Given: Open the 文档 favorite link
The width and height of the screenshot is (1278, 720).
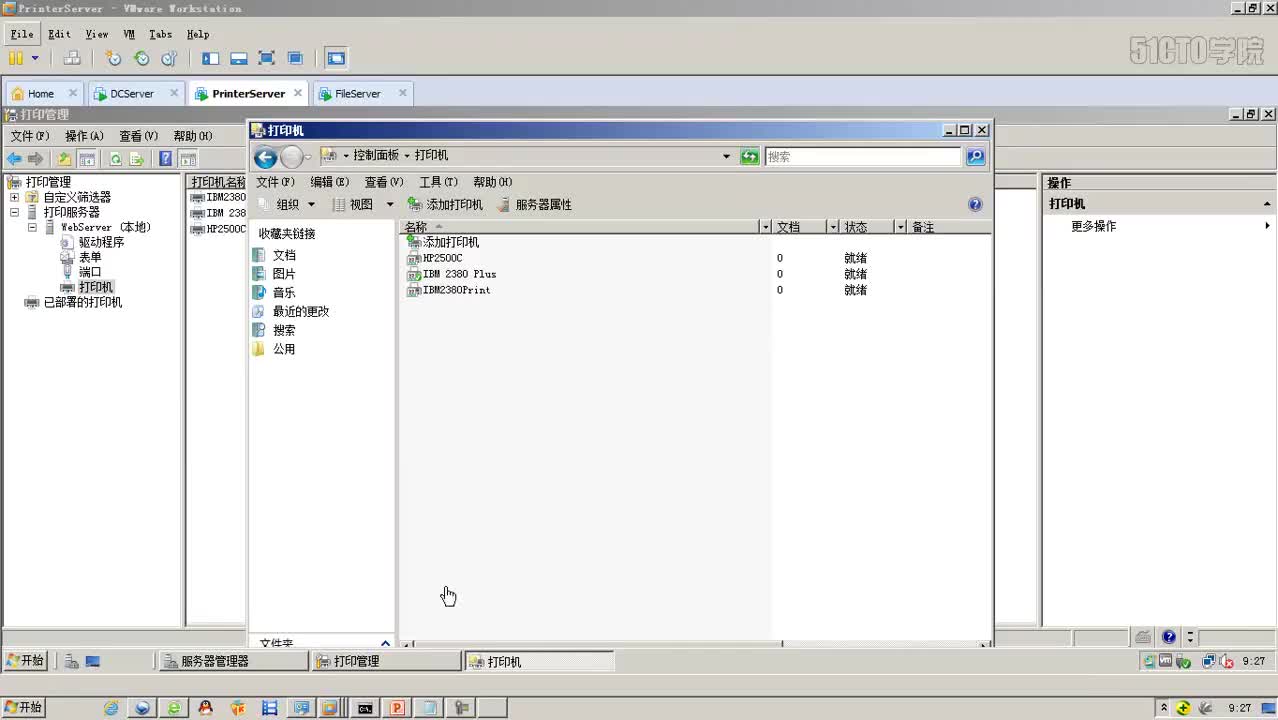Looking at the screenshot, I should pos(284,255).
